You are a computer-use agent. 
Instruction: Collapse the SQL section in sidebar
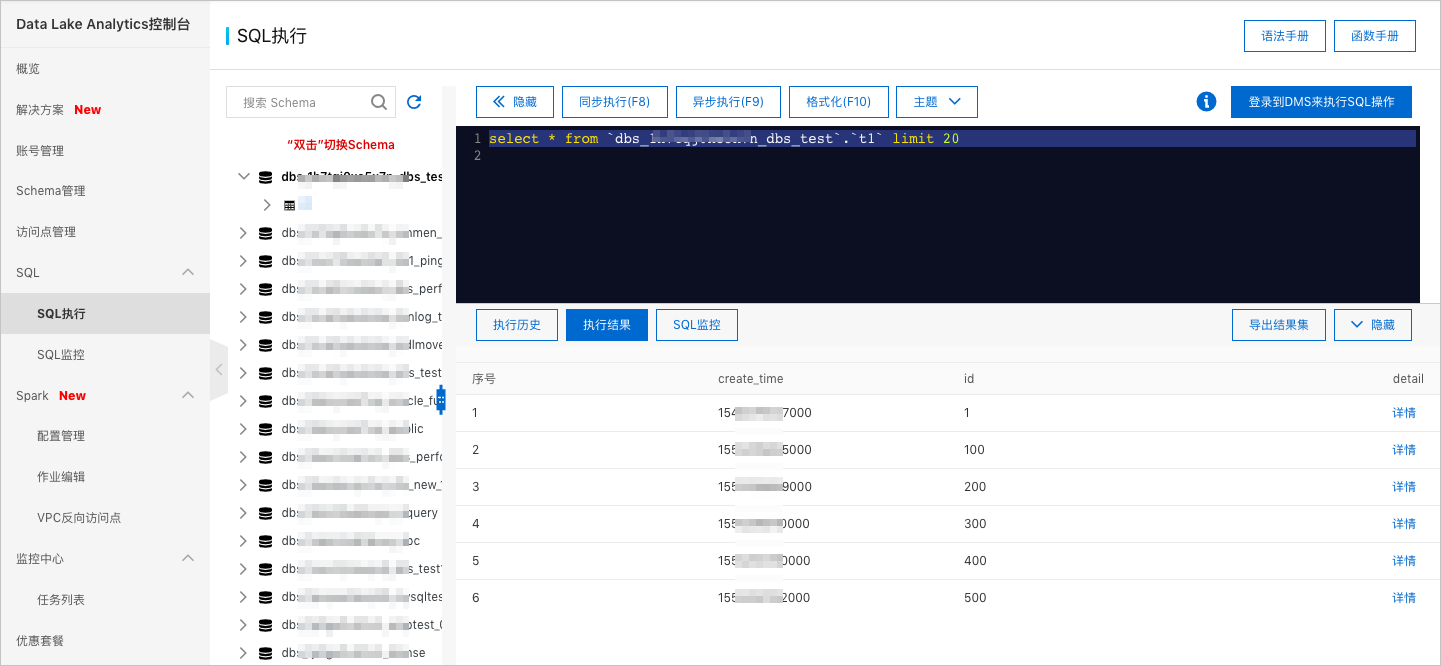point(187,272)
